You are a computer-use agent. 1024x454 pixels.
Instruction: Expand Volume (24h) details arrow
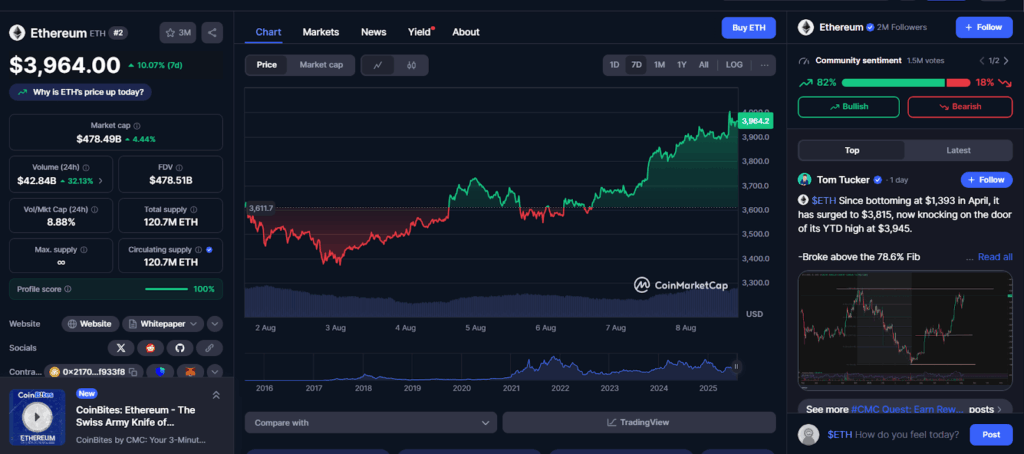[100, 181]
